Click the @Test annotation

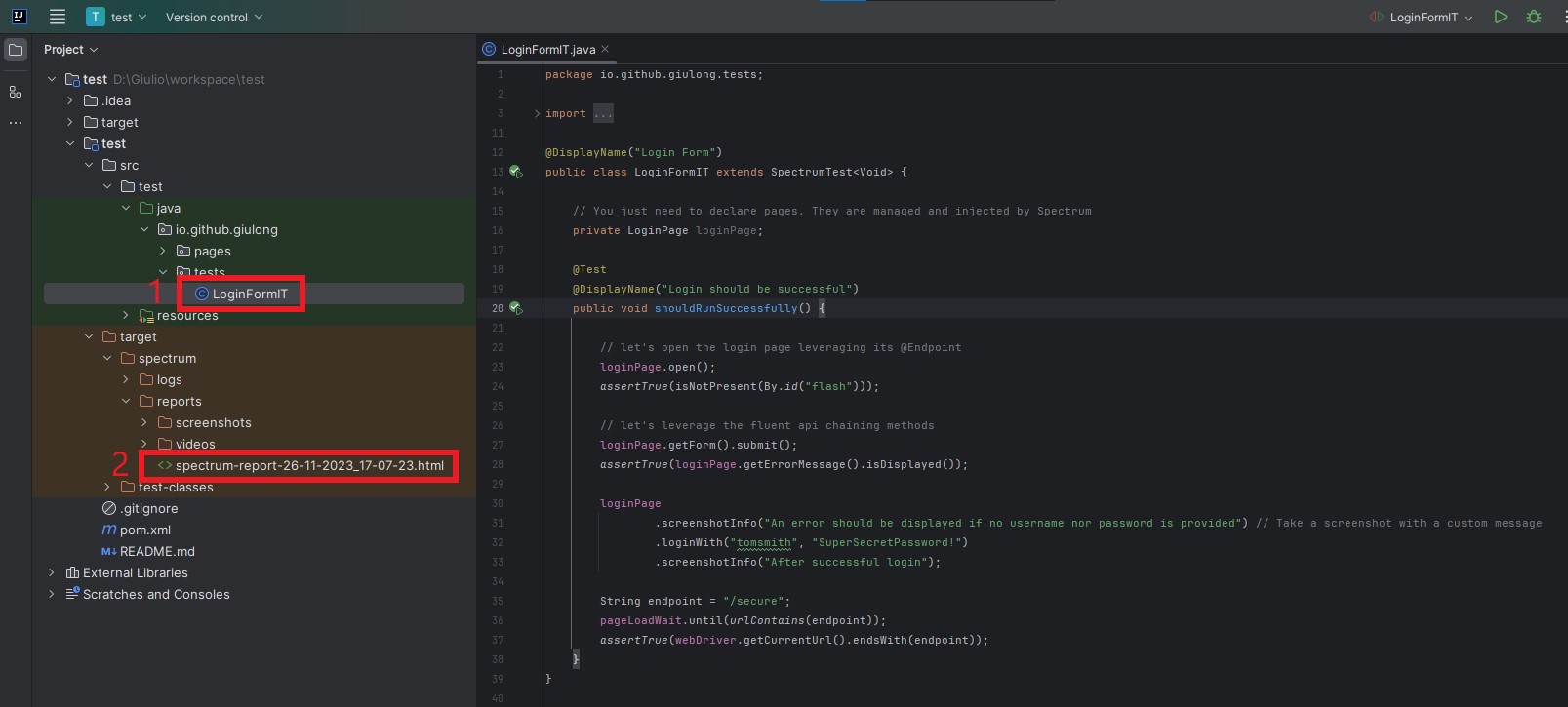(589, 269)
